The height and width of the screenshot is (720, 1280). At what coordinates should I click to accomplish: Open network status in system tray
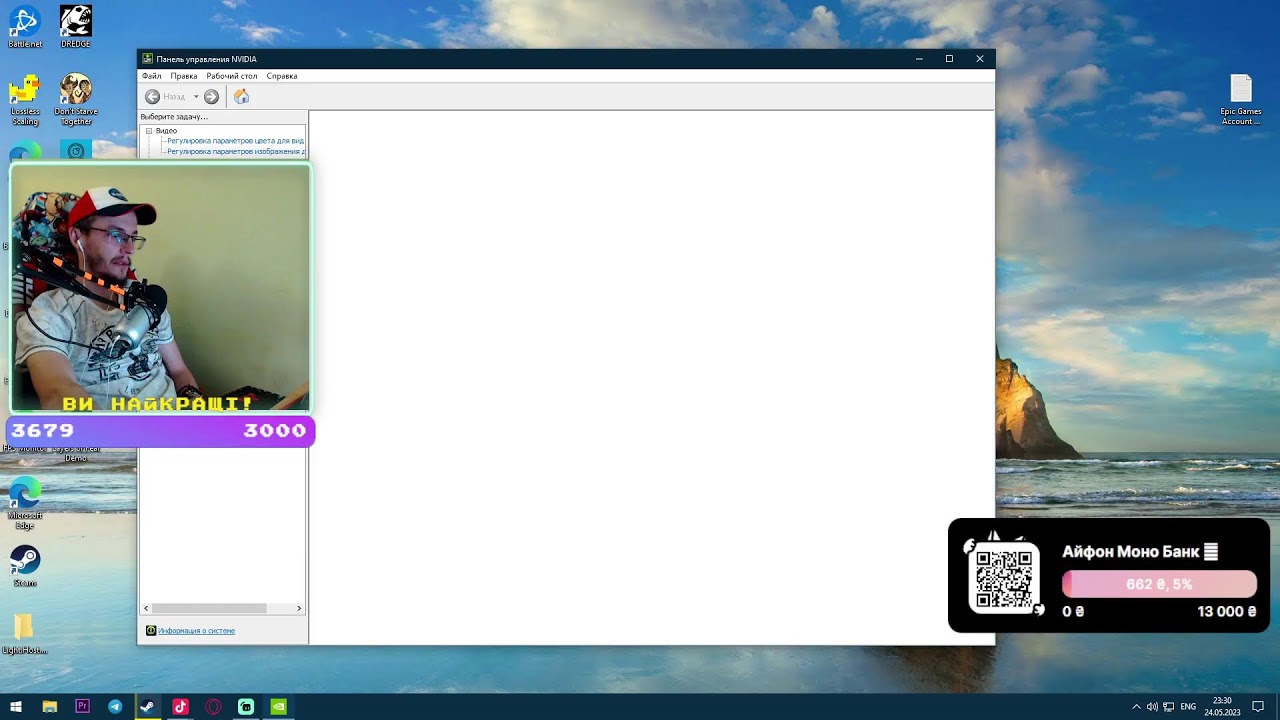pyautogui.click(x=1169, y=707)
